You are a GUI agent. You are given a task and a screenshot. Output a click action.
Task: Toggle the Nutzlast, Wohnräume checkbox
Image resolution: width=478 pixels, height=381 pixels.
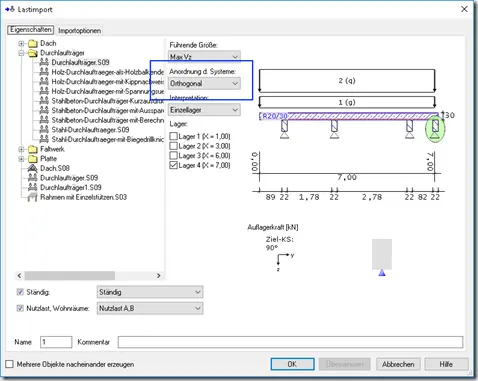click(20, 308)
